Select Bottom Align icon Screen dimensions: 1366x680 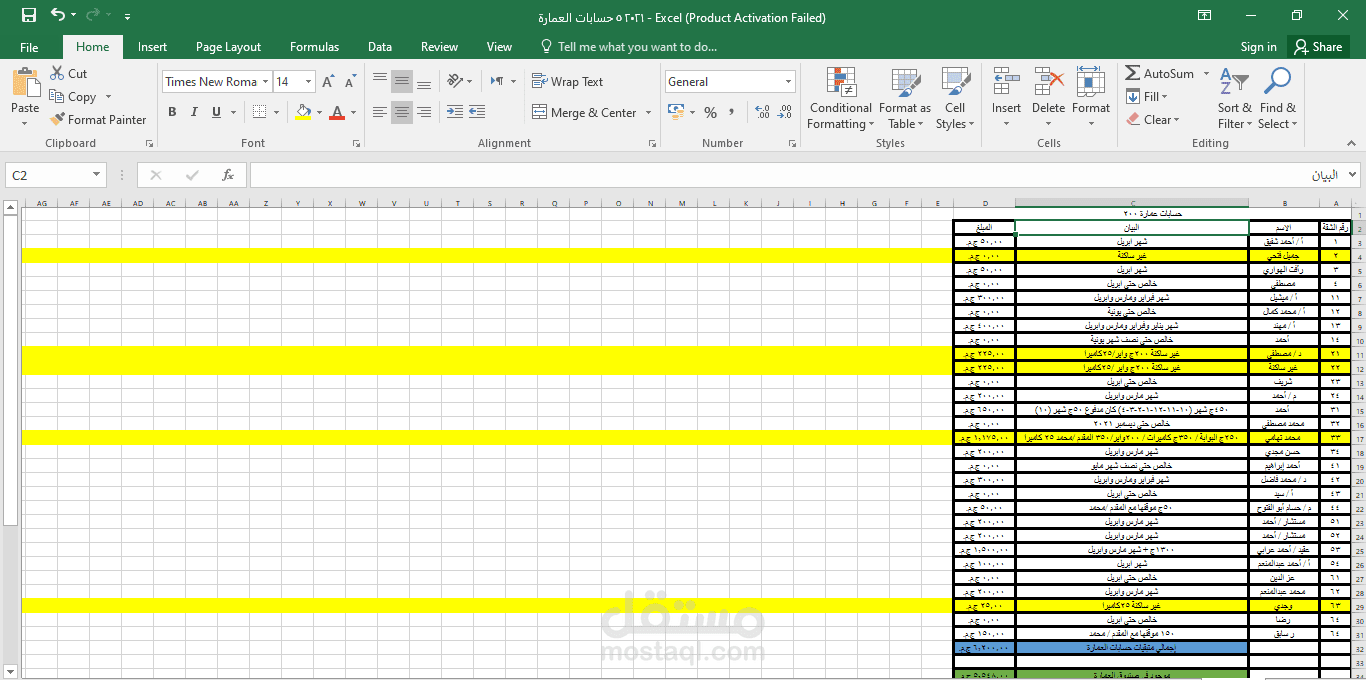tap(424, 82)
